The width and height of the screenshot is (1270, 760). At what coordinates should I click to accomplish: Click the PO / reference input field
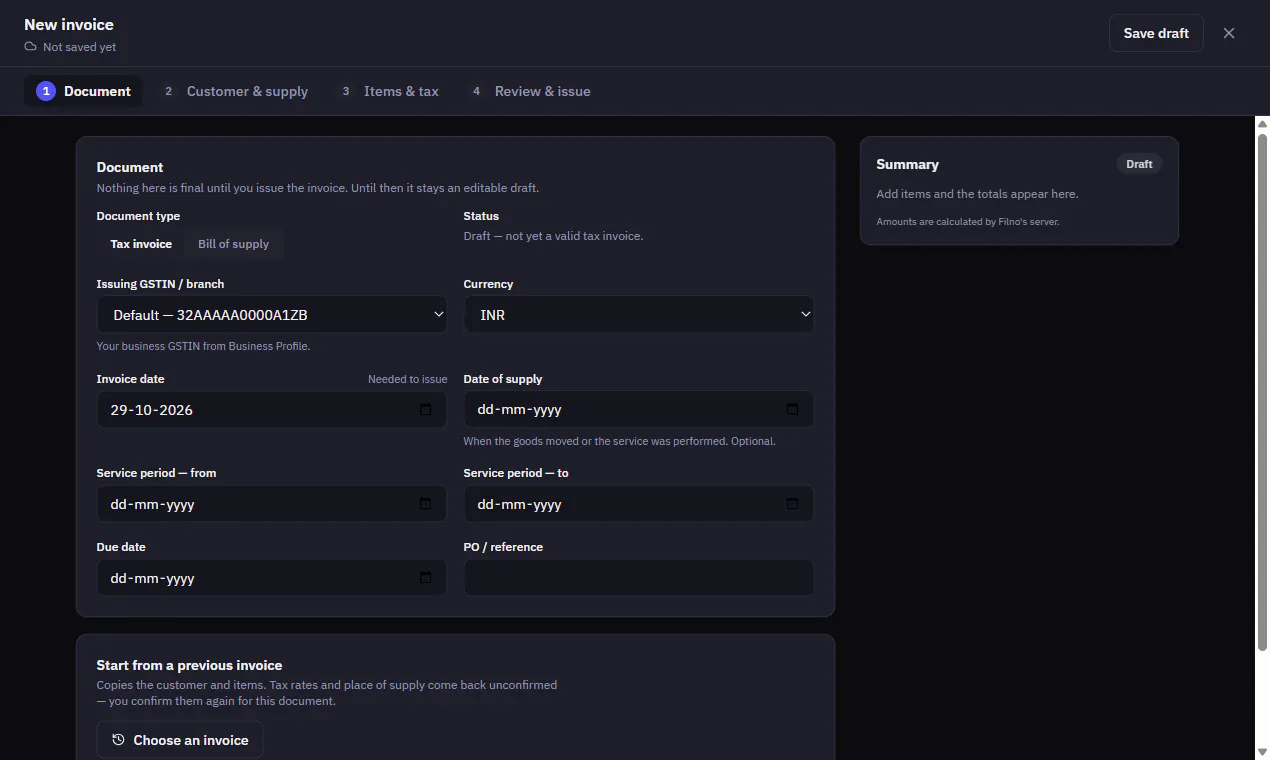coord(639,578)
